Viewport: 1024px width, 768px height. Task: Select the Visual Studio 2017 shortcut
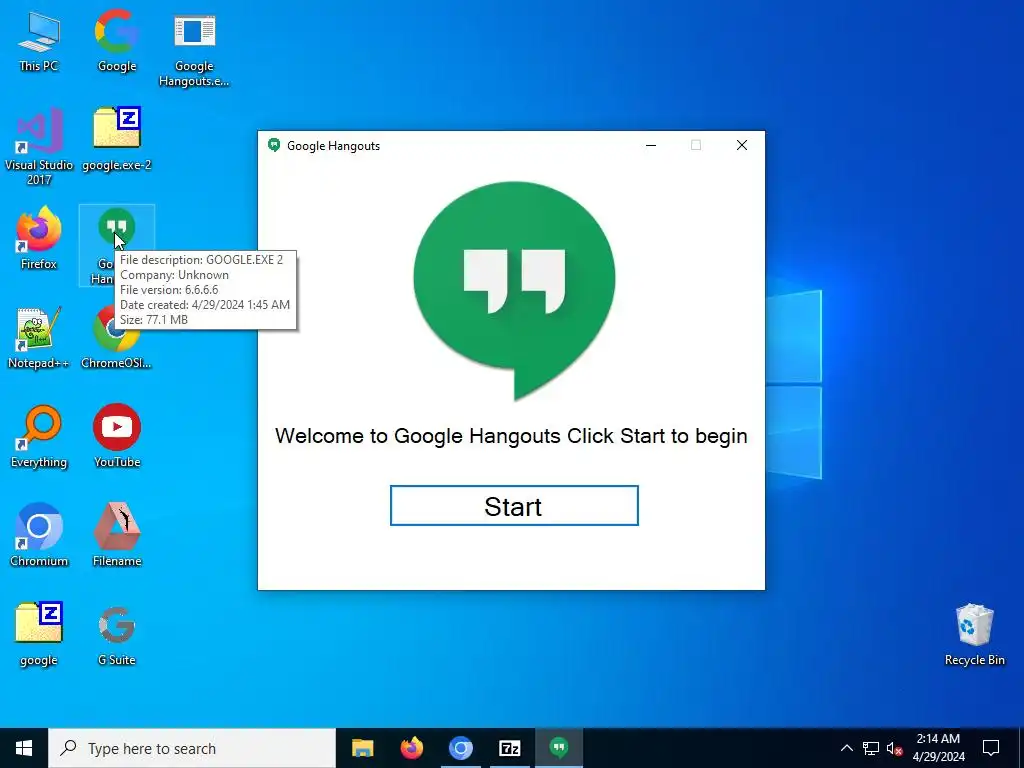coord(39,148)
